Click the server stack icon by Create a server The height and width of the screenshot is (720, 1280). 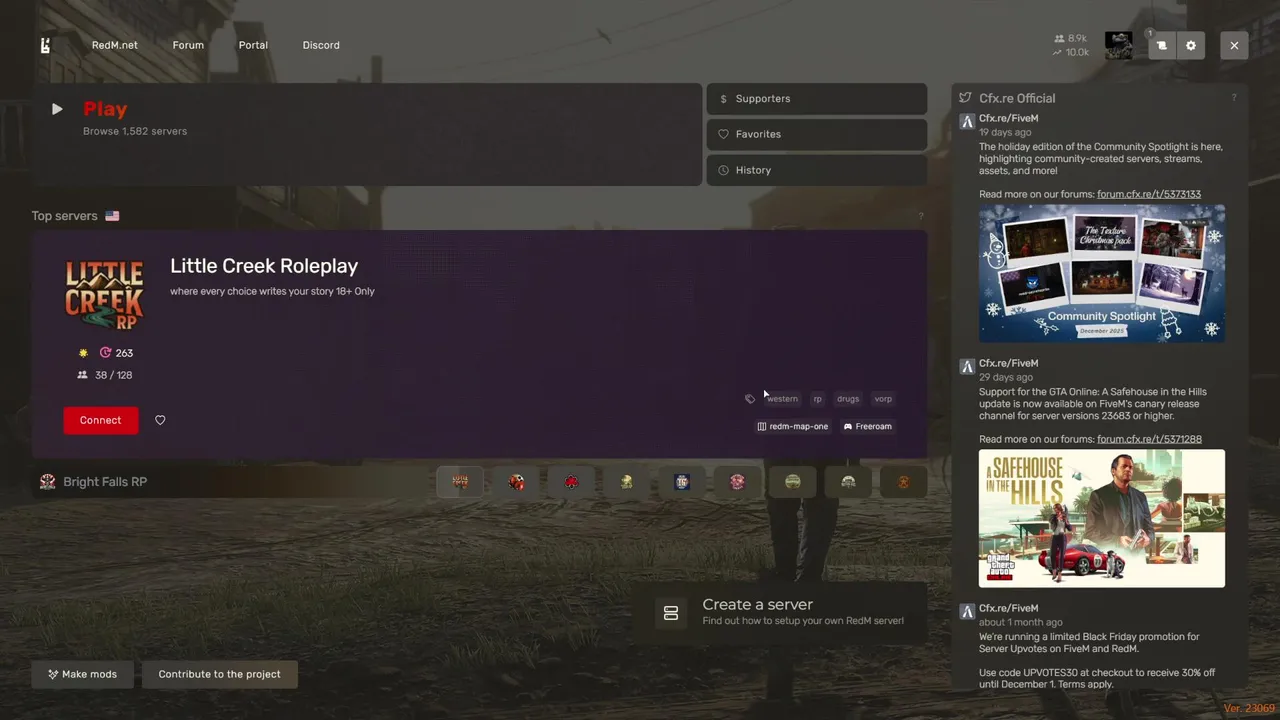click(671, 613)
